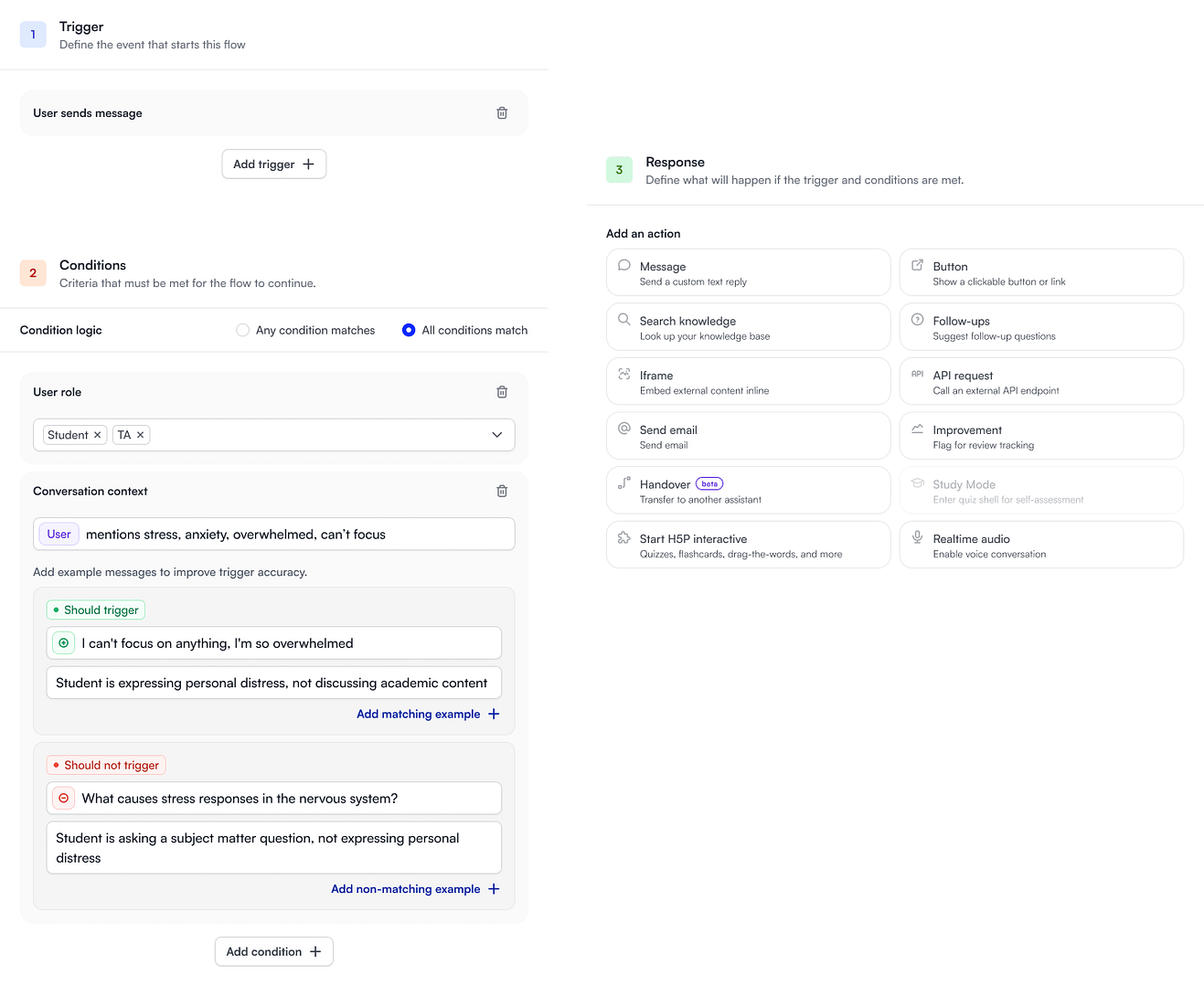Select All conditions match radio
The height and width of the screenshot is (986, 1204).
click(x=409, y=330)
